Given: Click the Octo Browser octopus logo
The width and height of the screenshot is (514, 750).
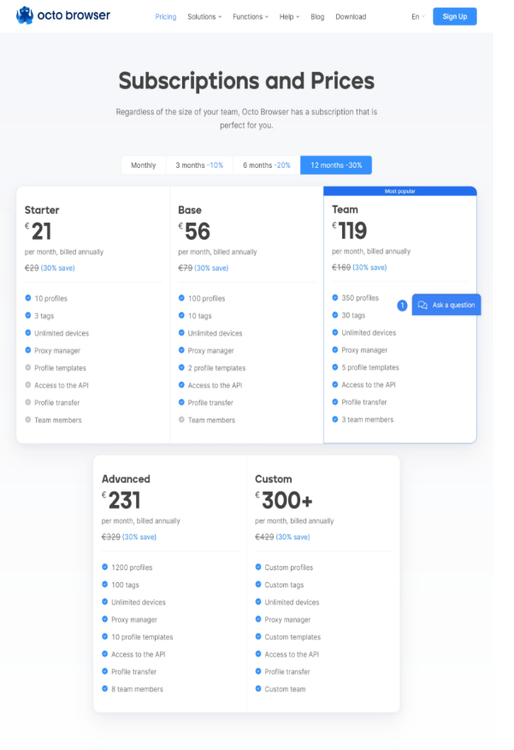Looking at the screenshot, I should click(x=24, y=15).
